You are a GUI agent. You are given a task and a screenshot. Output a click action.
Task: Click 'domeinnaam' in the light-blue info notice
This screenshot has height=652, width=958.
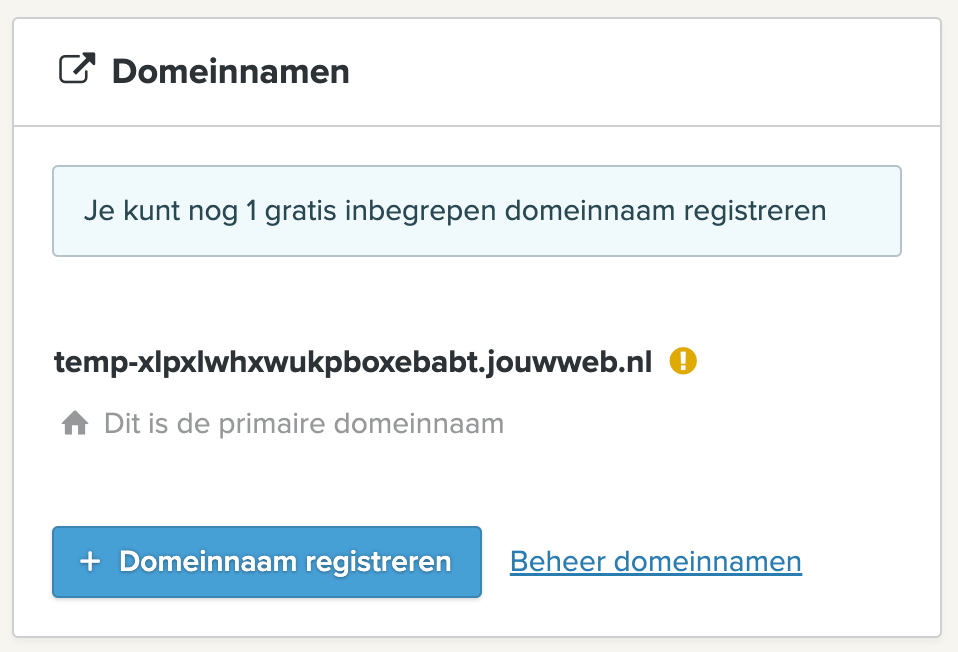click(583, 212)
